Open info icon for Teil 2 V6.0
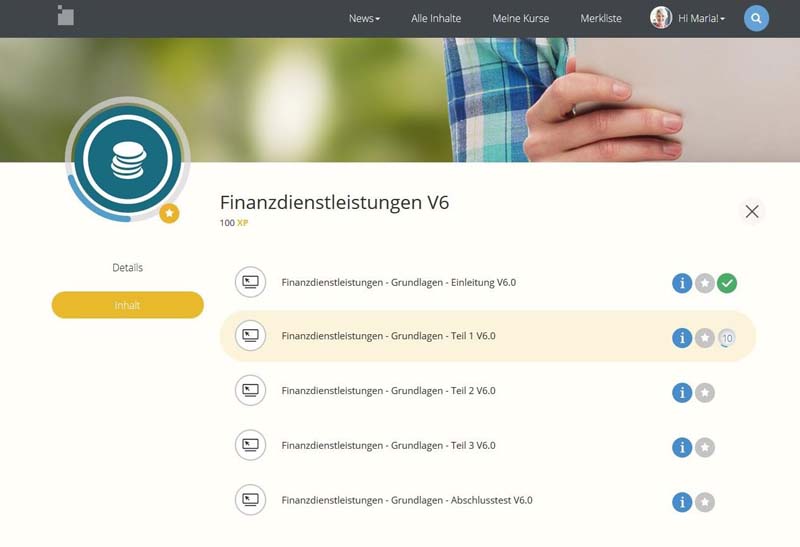800x547 pixels. [x=682, y=392]
